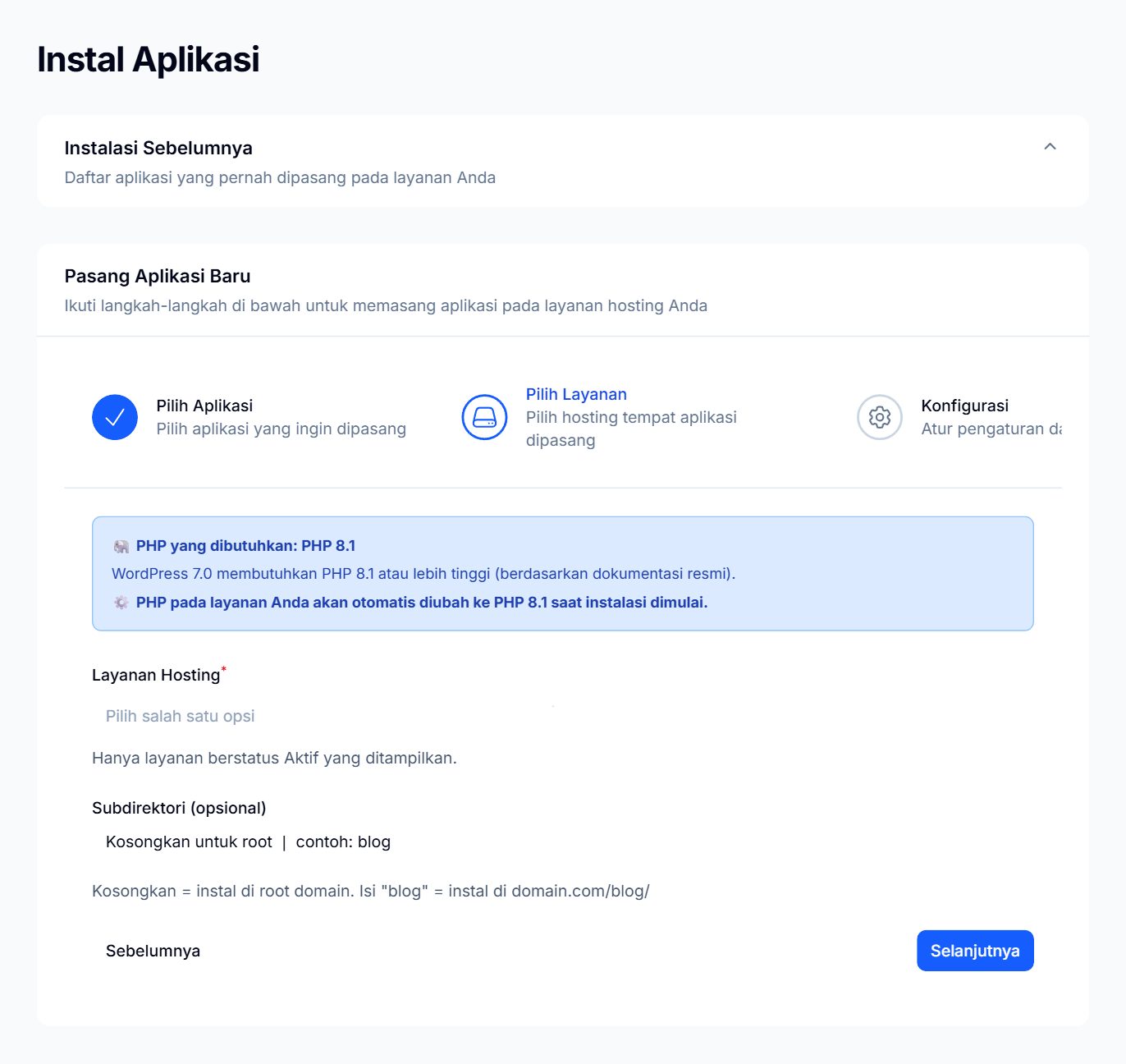Click 'Hanya layanan berstatus Aktif yang ditampilkan' hint

pos(274,758)
